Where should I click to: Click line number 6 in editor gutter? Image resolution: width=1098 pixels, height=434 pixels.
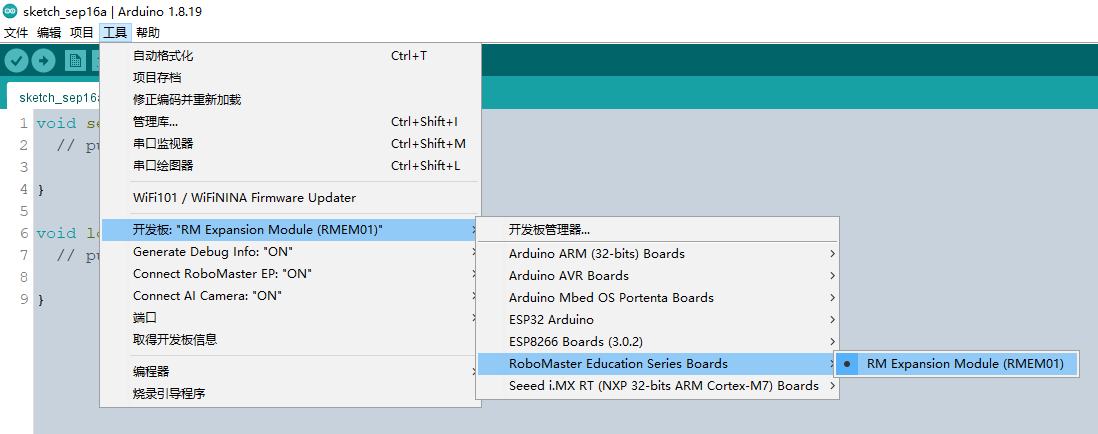click(x=24, y=233)
